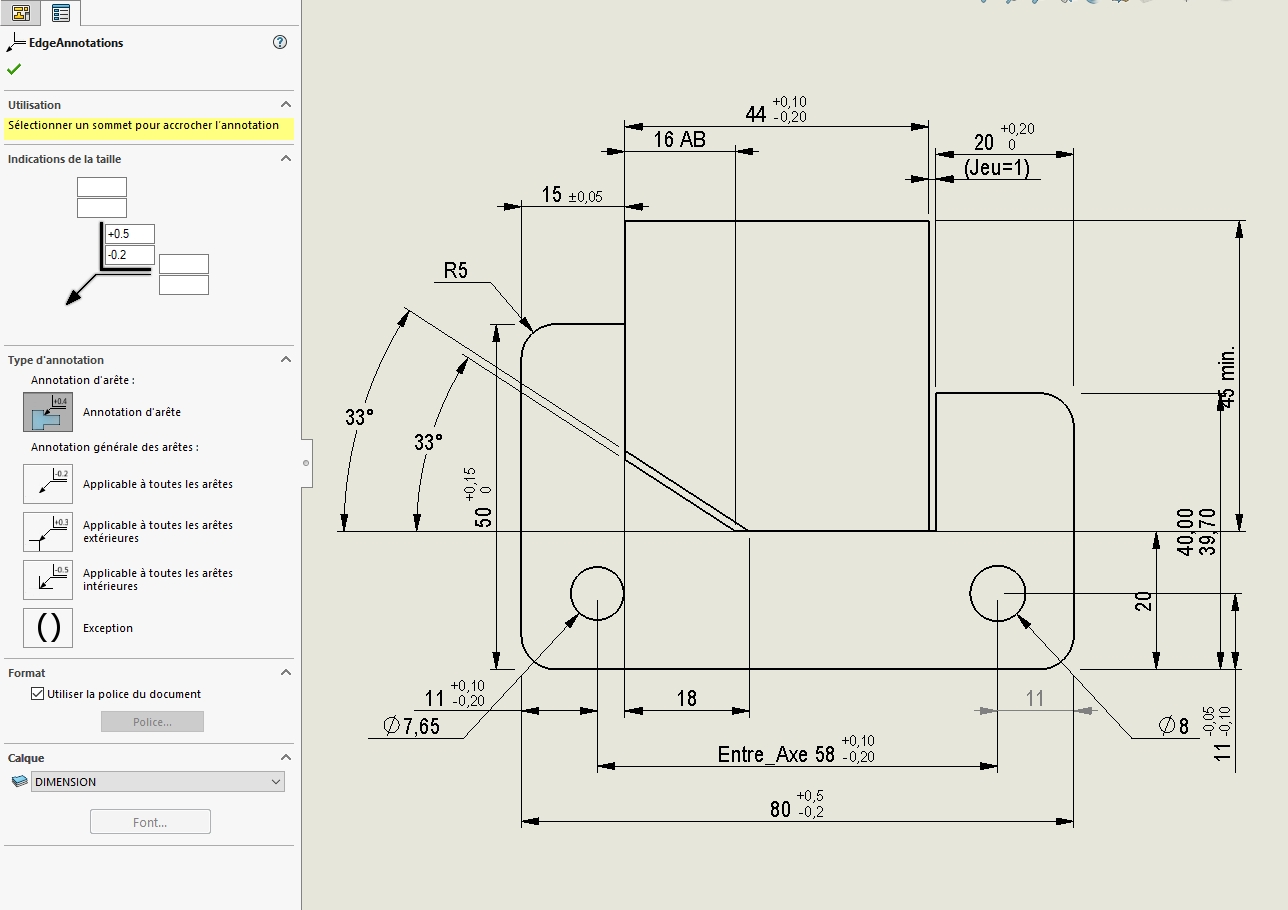Choose 'Applicable à toutes les arêtes' icon
Image resolution: width=1288 pixels, height=910 pixels.
48,484
